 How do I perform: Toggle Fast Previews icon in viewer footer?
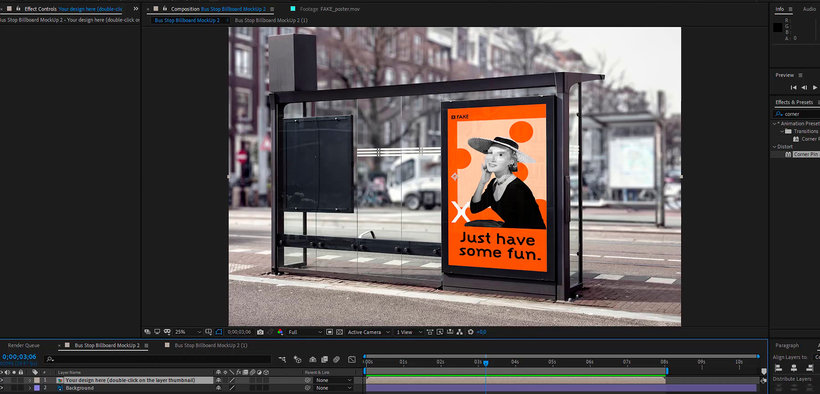[440, 332]
